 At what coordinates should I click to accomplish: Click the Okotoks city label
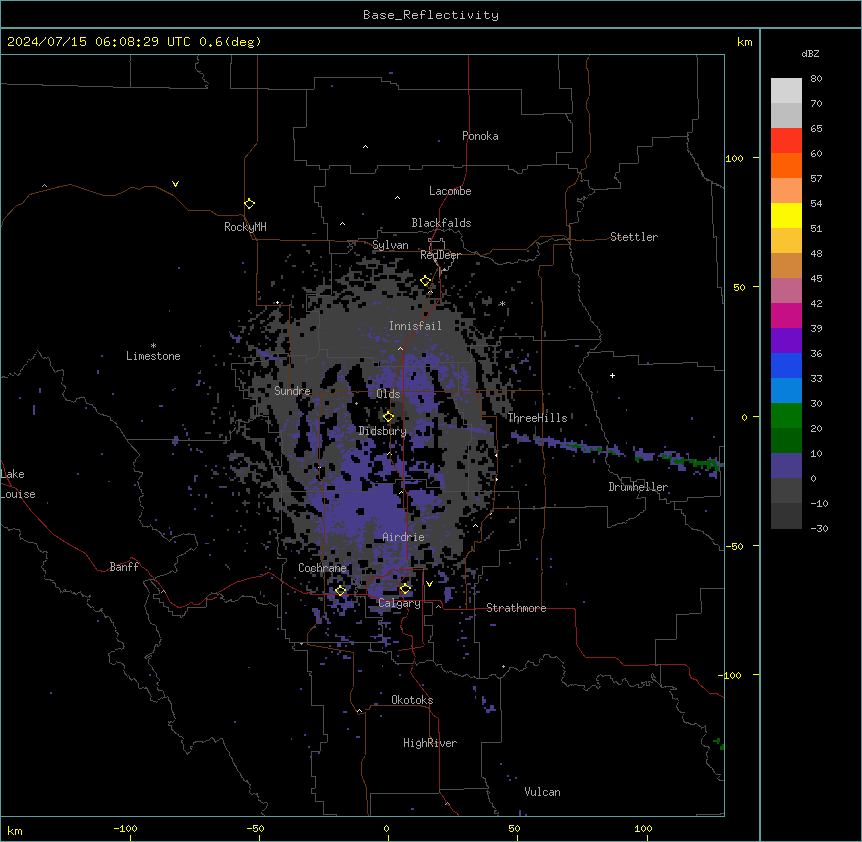(412, 700)
